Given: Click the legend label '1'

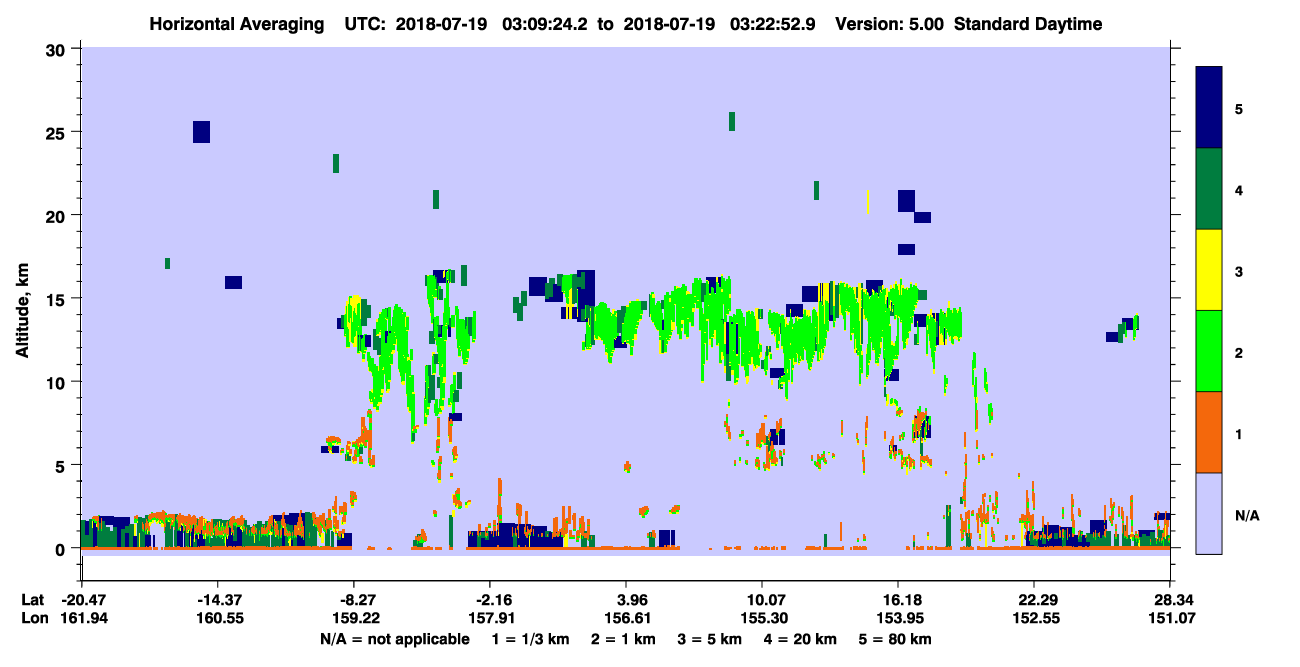Looking at the screenshot, I should tap(1239, 433).
